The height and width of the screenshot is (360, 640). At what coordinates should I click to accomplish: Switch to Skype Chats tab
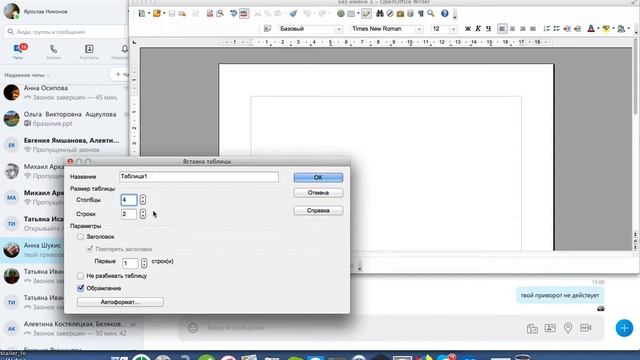(x=18, y=52)
